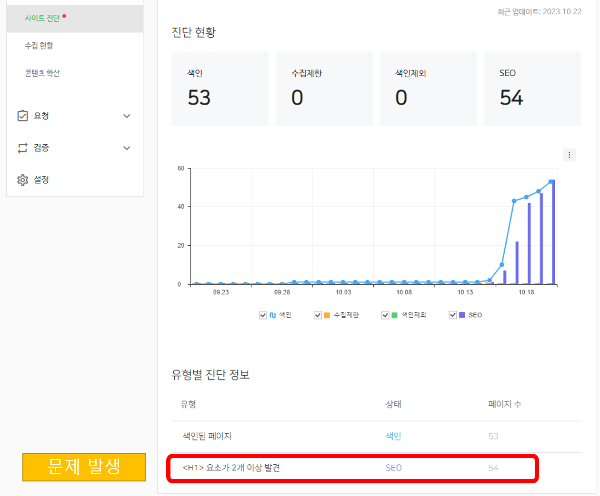The width and height of the screenshot is (600, 496).
Task: Click the tallest purple SEO bar
Action: pos(553,232)
